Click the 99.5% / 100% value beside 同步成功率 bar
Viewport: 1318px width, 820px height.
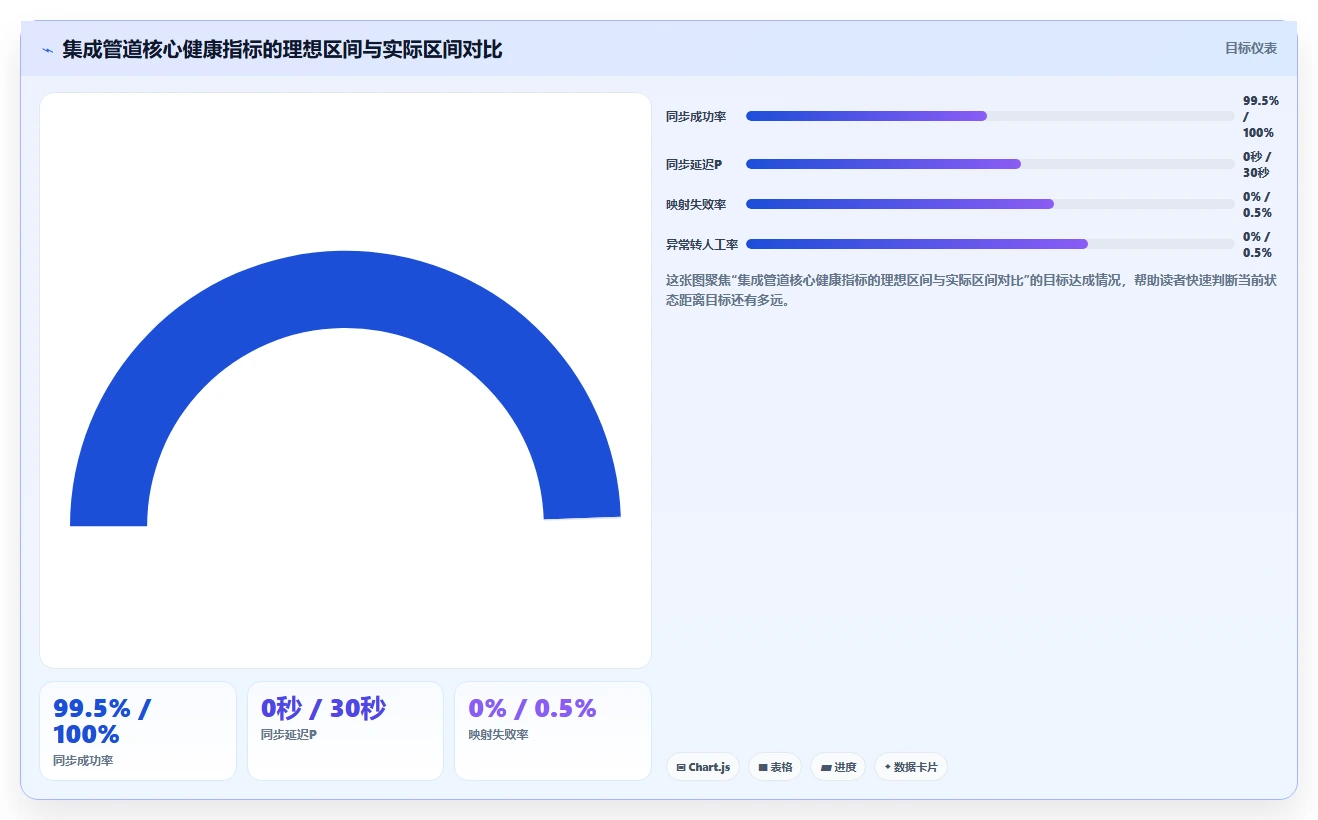tap(1260, 116)
